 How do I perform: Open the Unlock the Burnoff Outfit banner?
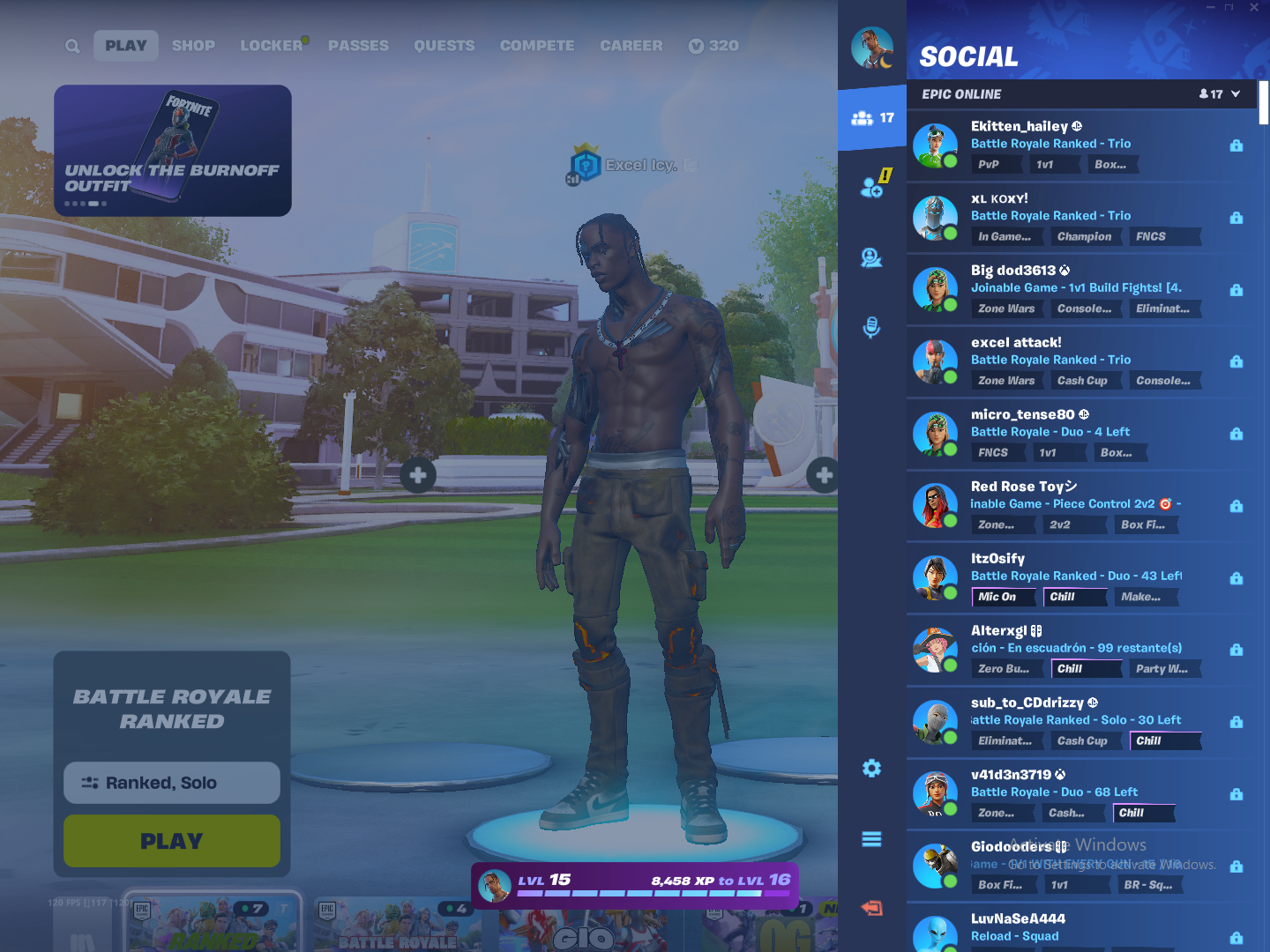pyautogui.click(x=173, y=151)
